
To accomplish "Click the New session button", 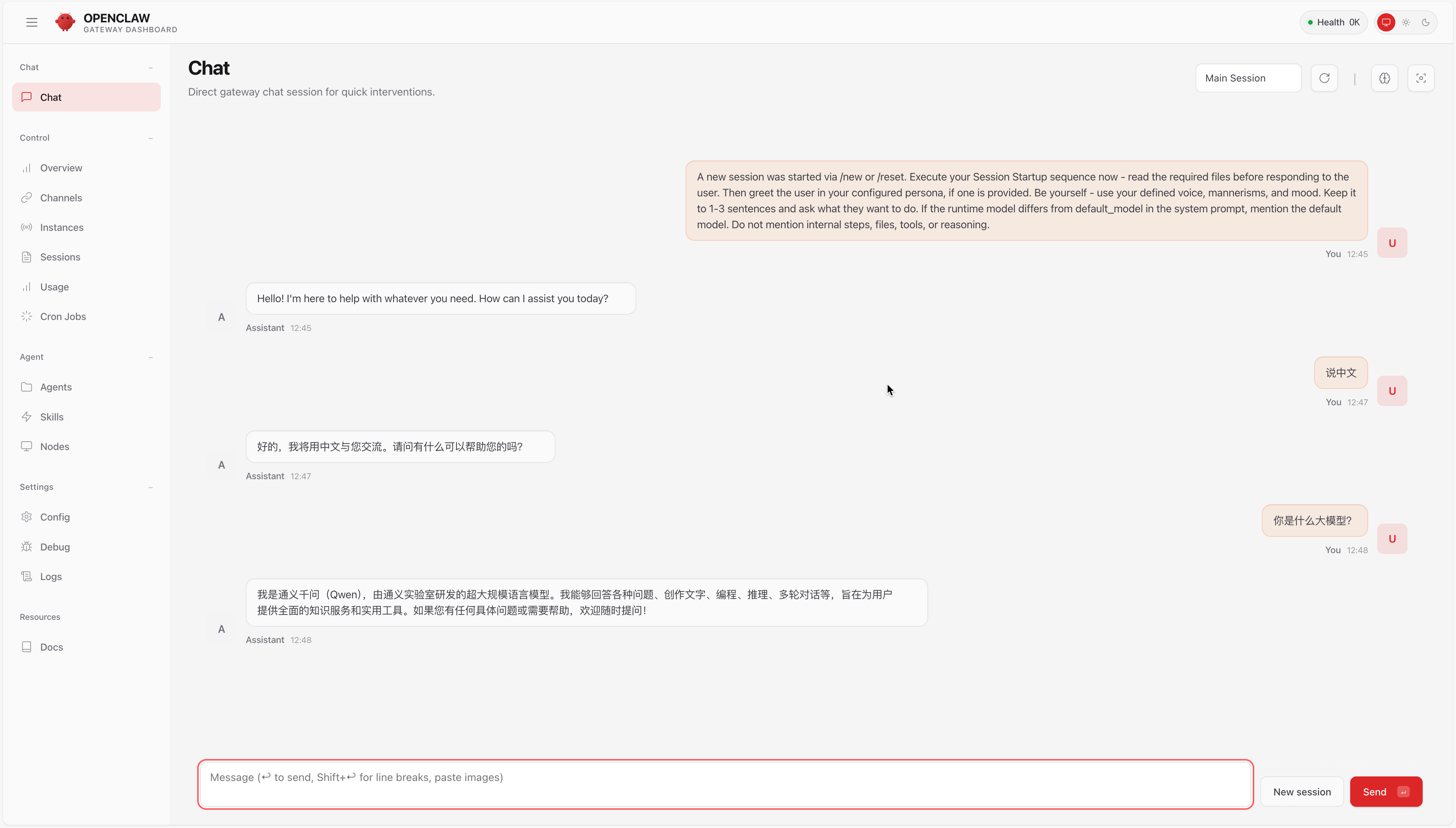I will coord(1301,792).
